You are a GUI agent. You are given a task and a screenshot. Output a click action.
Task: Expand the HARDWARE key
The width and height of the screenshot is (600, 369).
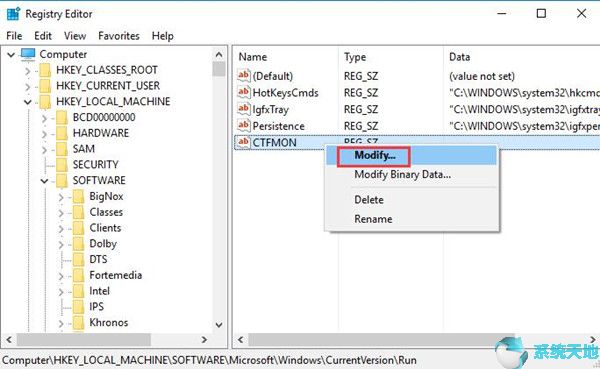click(44, 133)
